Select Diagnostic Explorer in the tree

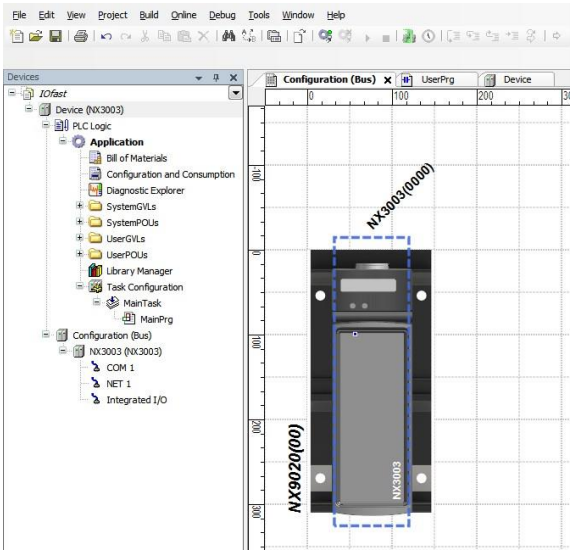point(145,190)
